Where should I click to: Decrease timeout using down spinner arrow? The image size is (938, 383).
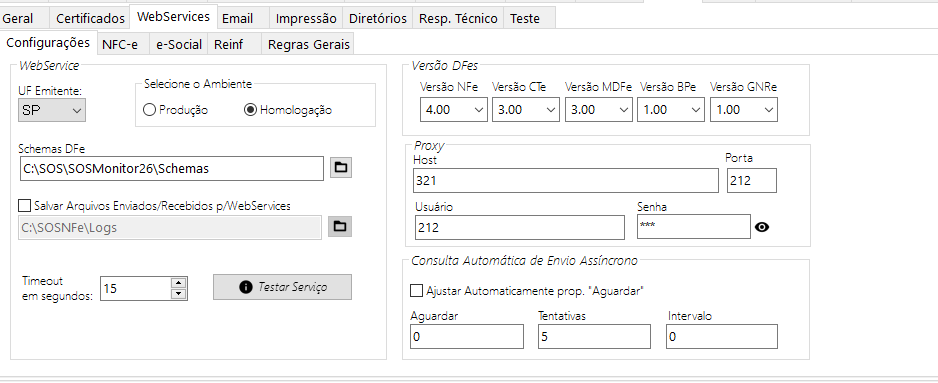(178, 294)
